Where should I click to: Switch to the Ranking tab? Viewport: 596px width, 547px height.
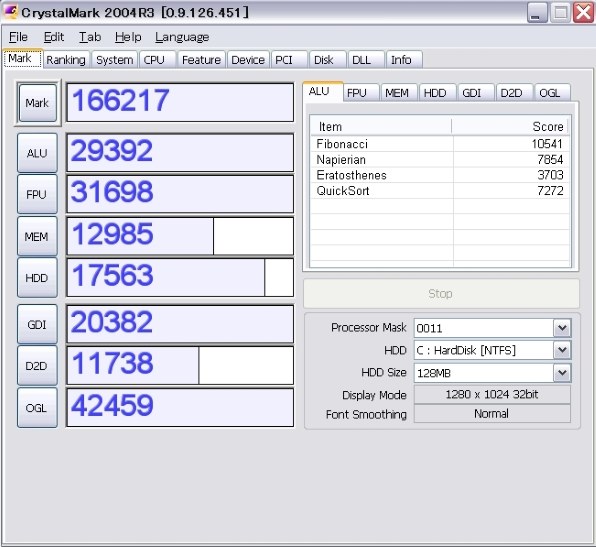pos(66,60)
